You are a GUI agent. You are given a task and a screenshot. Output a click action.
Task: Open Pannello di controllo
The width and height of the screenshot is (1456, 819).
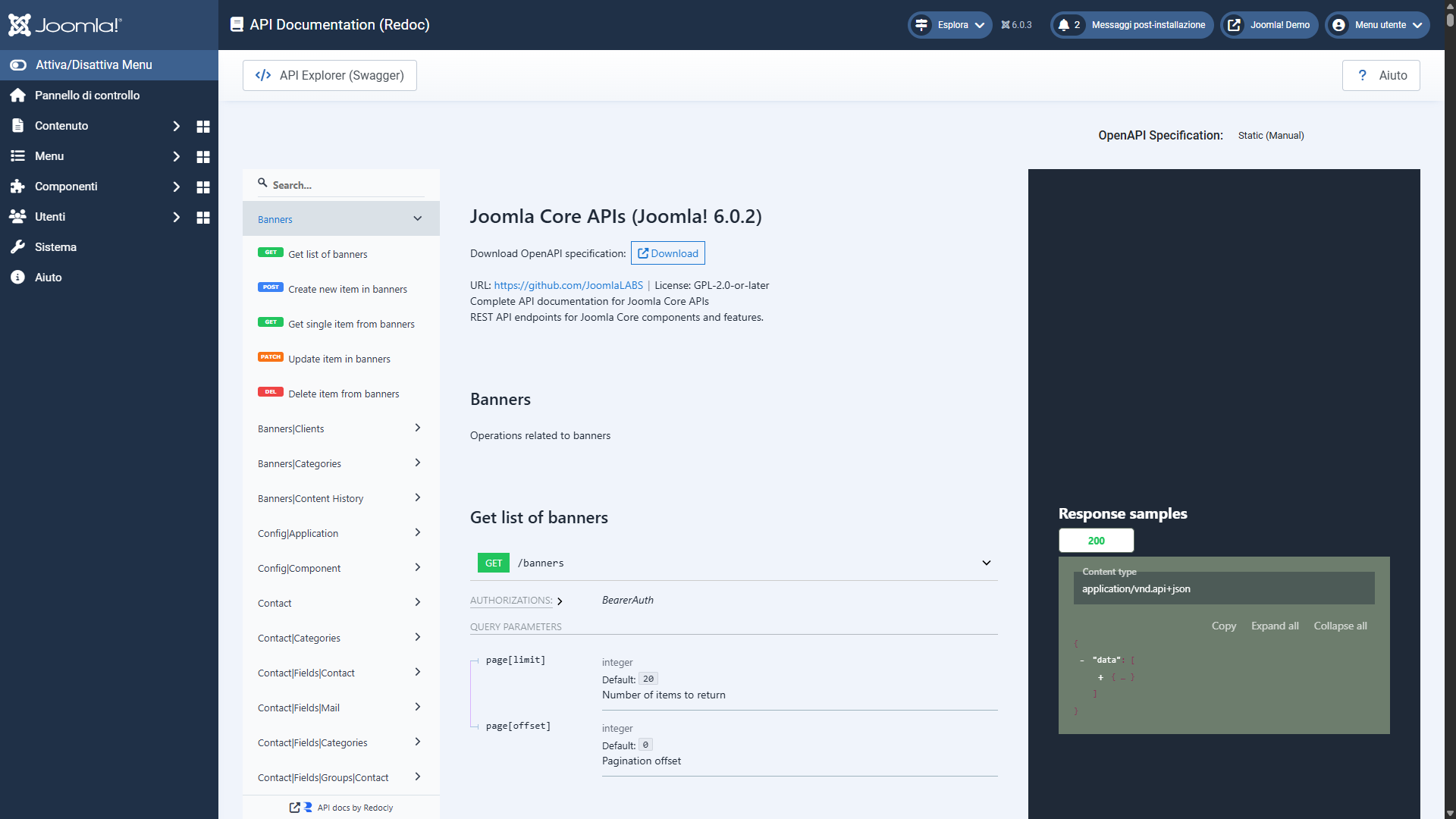tap(87, 95)
